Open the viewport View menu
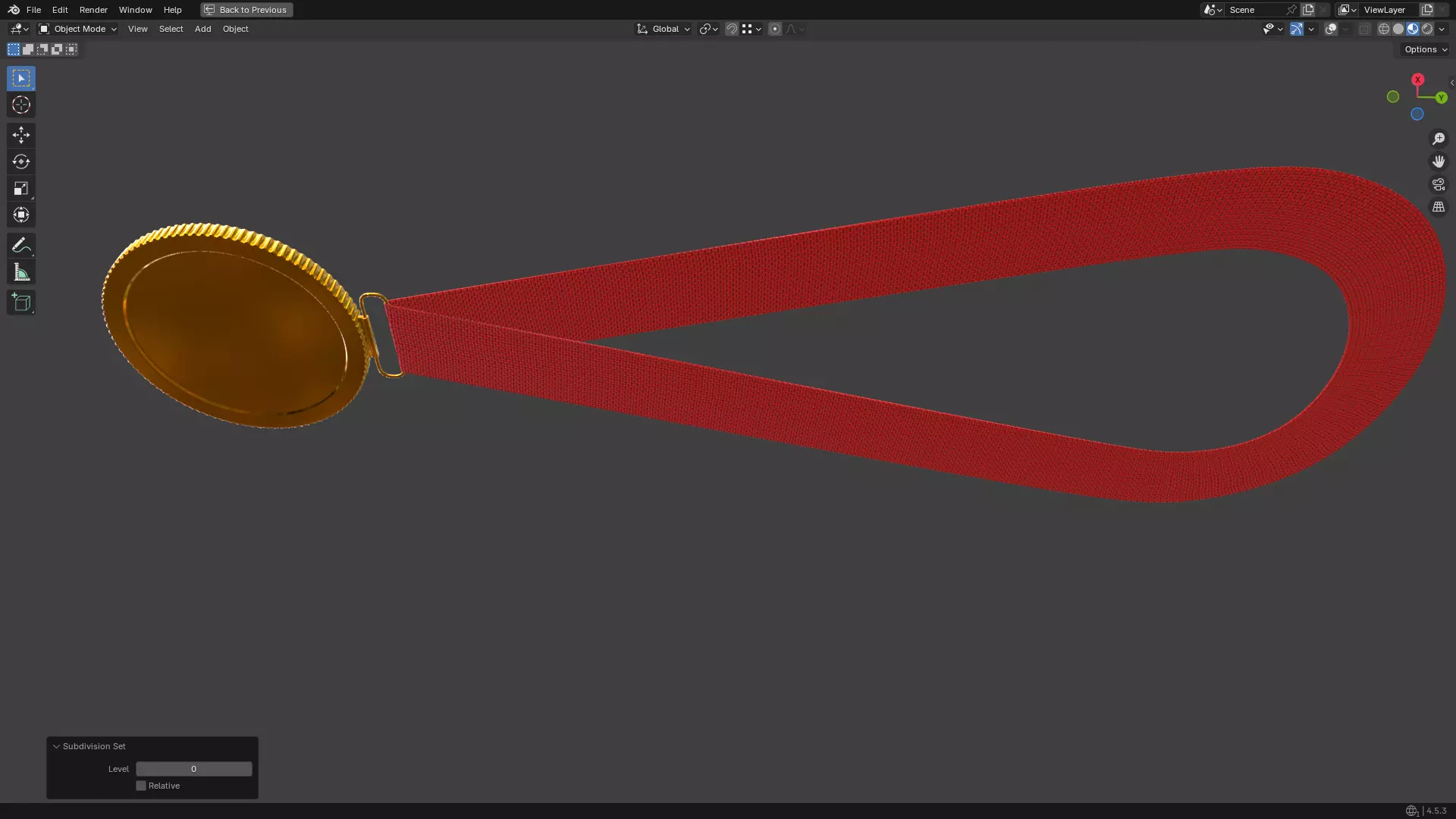This screenshot has height=819, width=1456. click(x=138, y=29)
